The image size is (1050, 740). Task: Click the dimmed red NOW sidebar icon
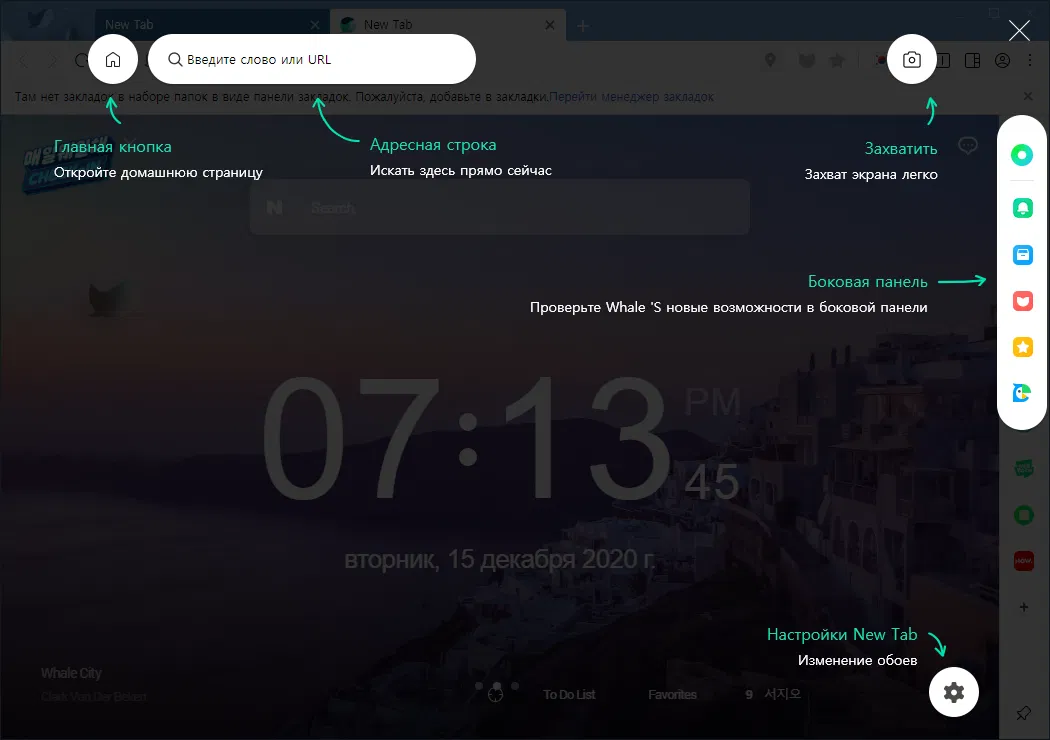click(x=1023, y=561)
